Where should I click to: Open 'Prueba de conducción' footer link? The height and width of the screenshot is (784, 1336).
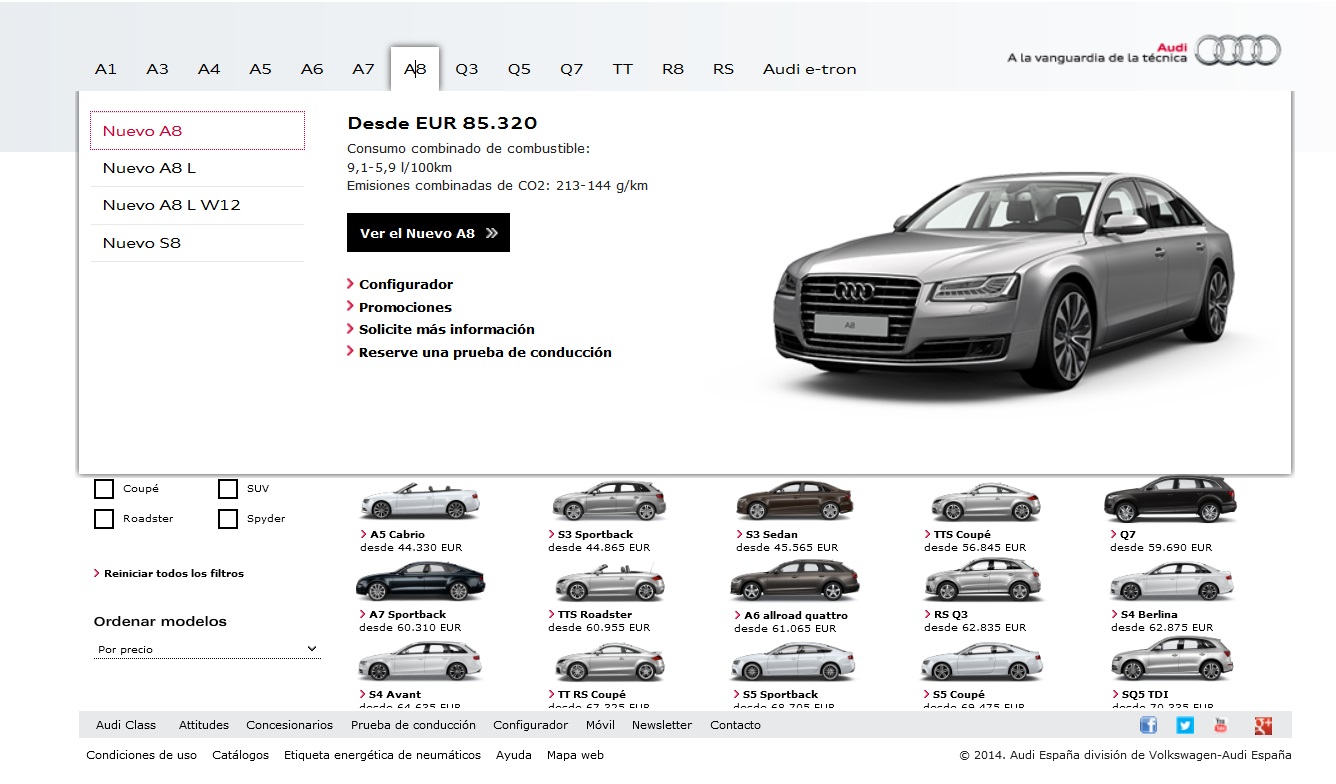(413, 725)
